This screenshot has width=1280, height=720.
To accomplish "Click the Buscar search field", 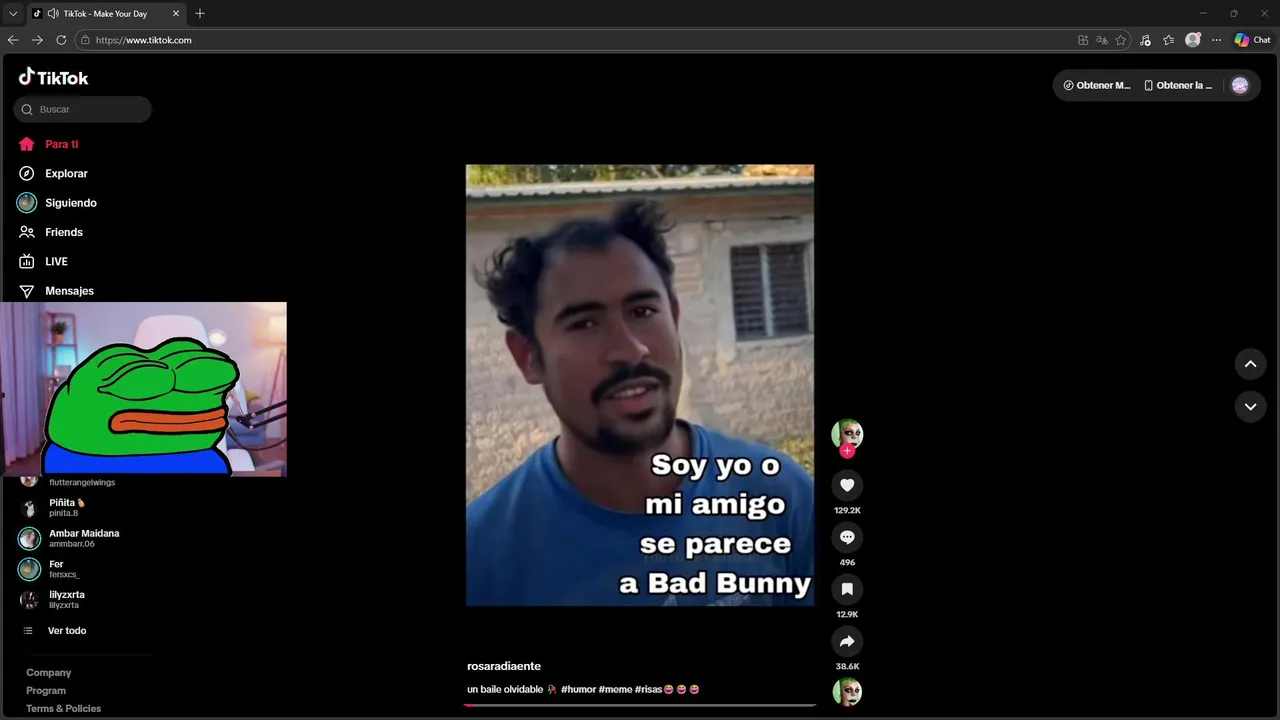I will pos(83,109).
